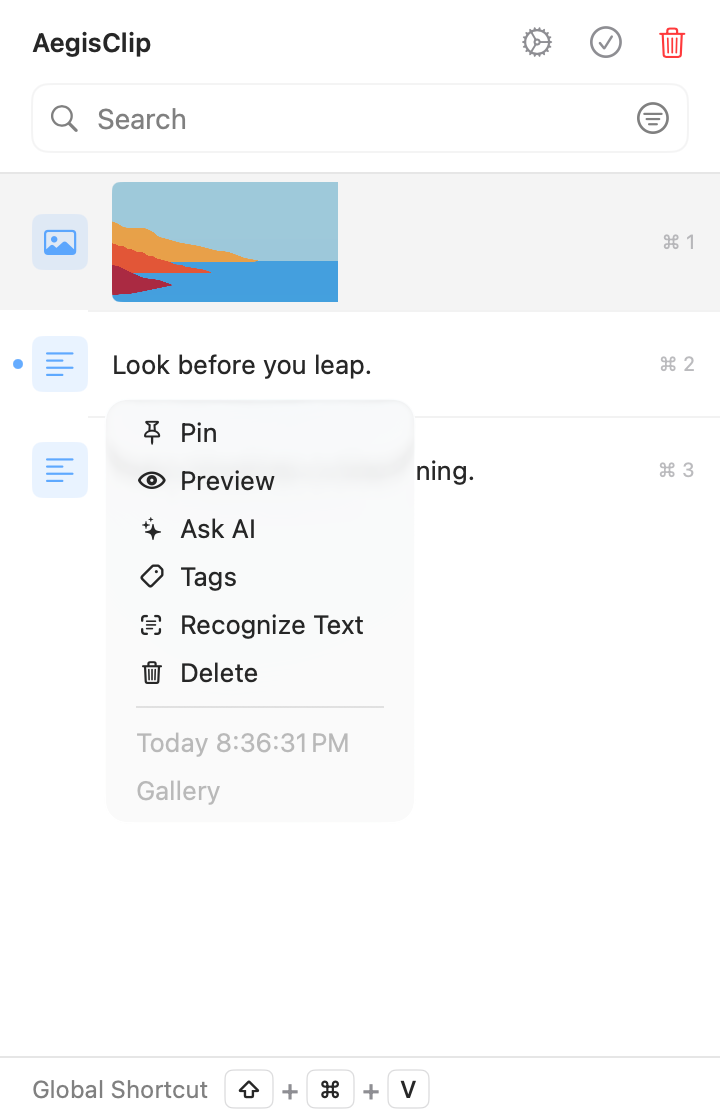Click the red trash clear-all icon
Viewport: 720px width, 1120px height.
(x=672, y=43)
